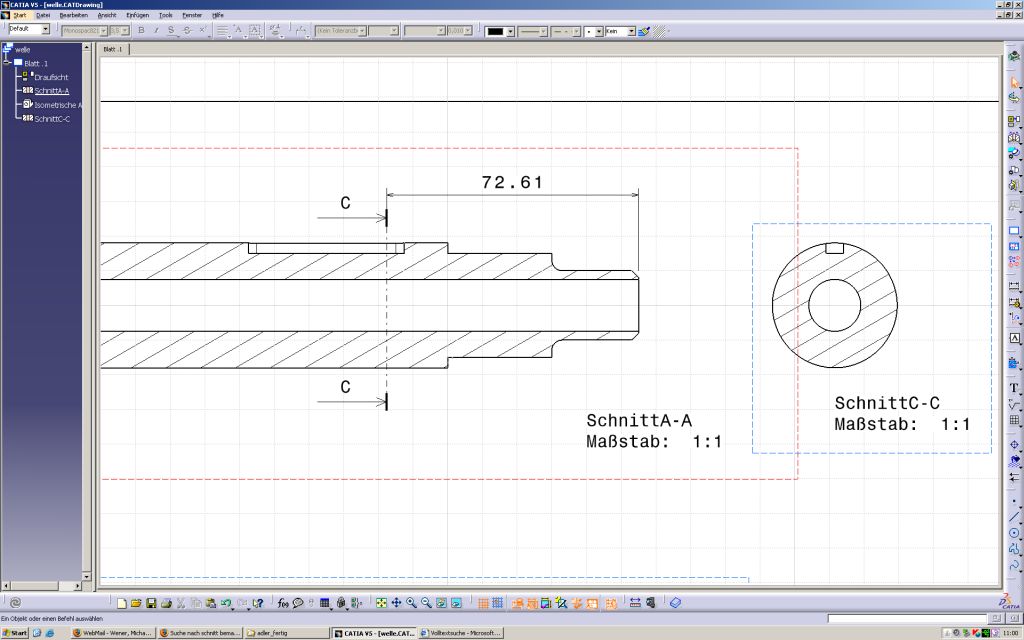Viewport: 1024px width, 640px height.
Task: Print the drawing via printer icon
Action: click(x=166, y=603)
